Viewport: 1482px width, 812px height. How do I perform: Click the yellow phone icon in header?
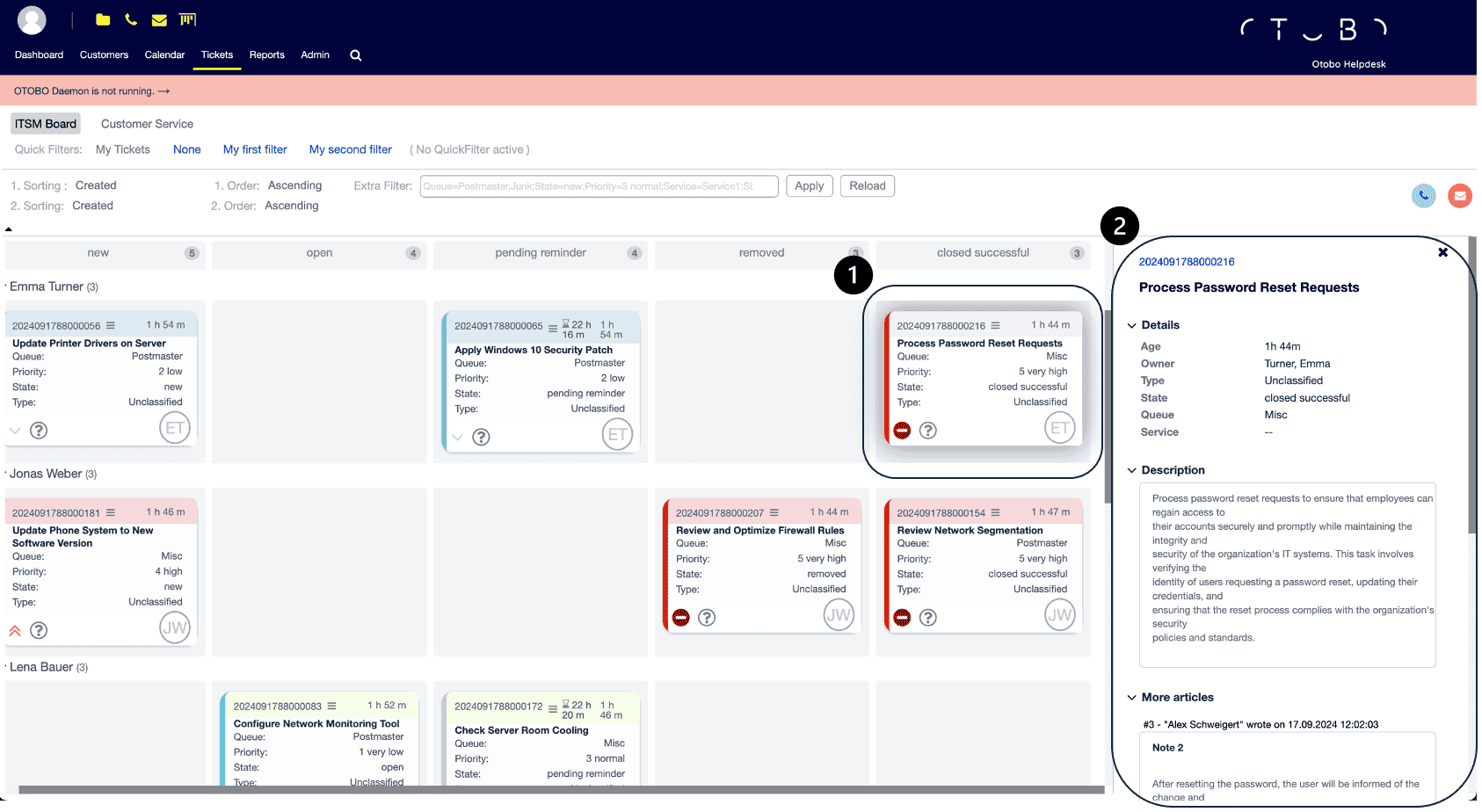131,19
